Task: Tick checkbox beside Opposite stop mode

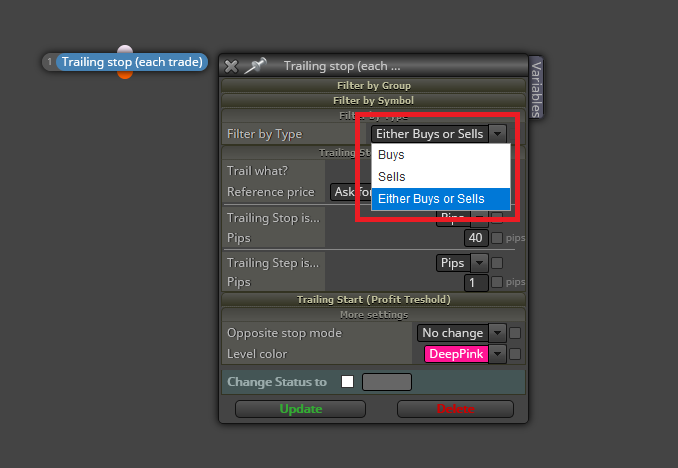Action: tap(515, 333)
